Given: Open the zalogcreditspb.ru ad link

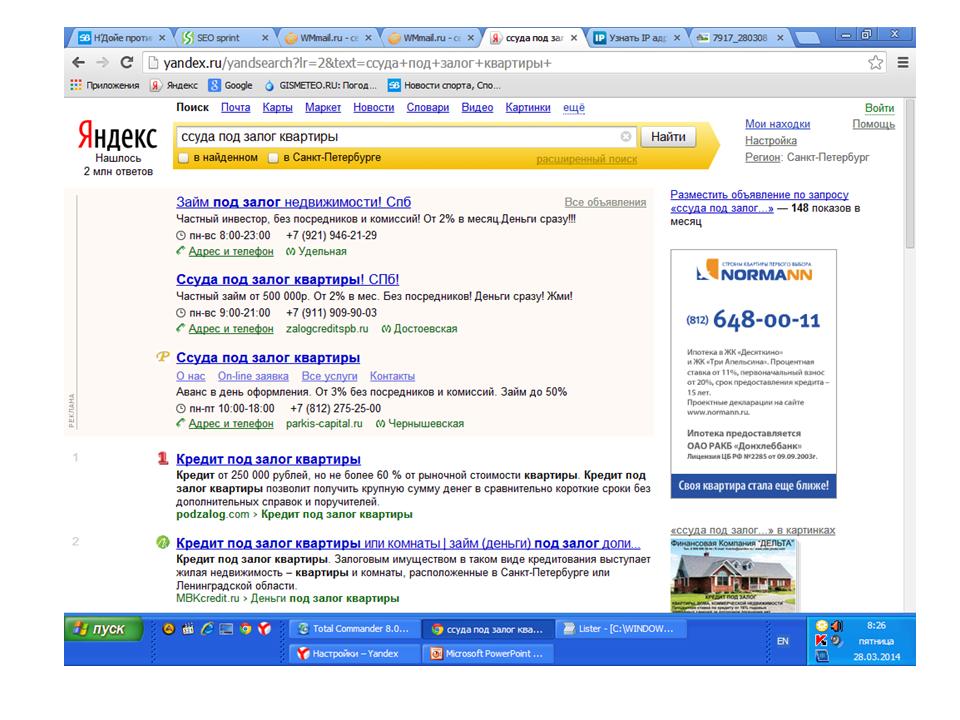Looking at the screenshot, I should coord(327,329).
